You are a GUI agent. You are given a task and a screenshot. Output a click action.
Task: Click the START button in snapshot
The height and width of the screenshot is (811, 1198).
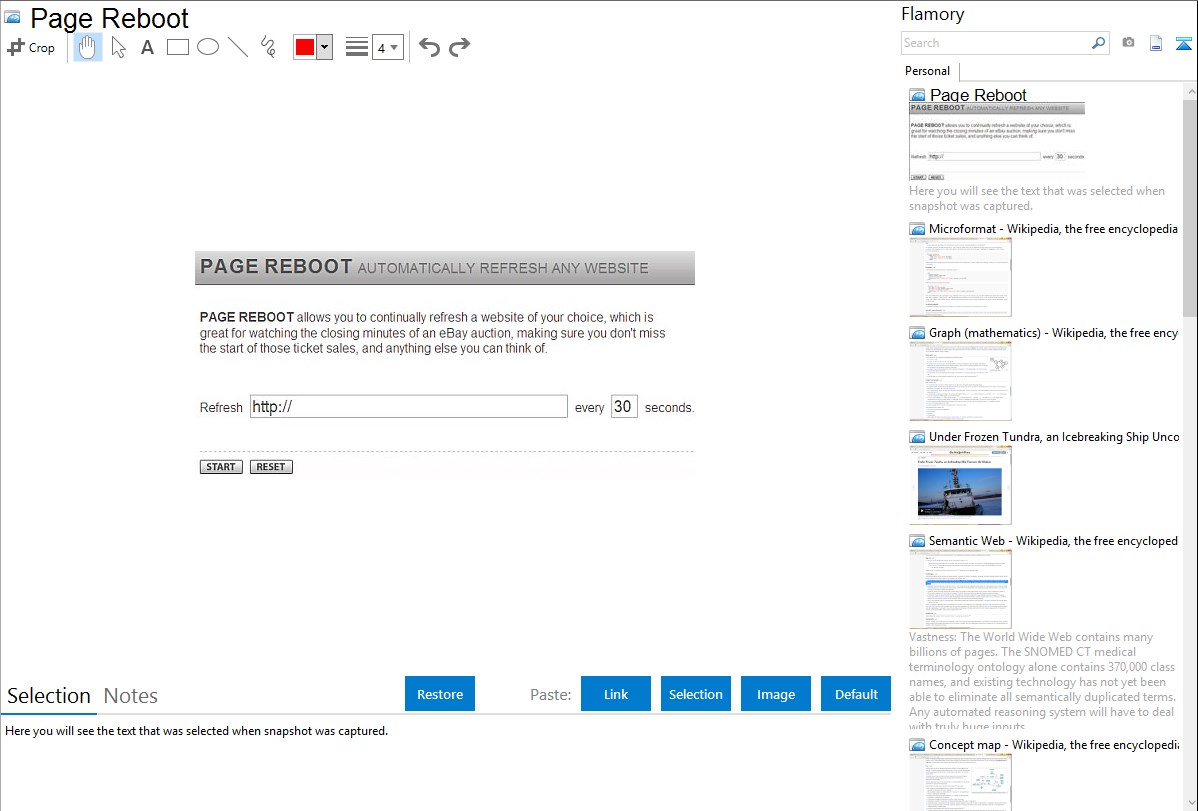pyautogui.click(x=221, y=466)
